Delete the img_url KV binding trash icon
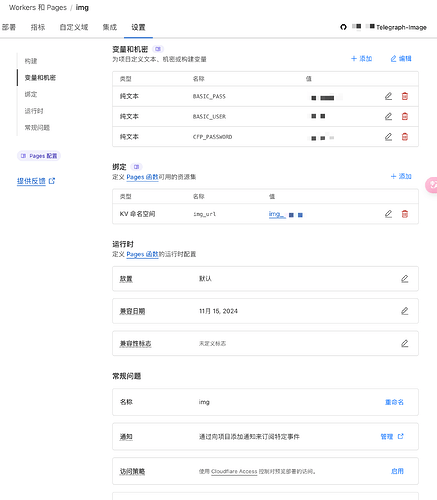The height and width of the screenshot is (500, 437). click(x=405, y=214)
